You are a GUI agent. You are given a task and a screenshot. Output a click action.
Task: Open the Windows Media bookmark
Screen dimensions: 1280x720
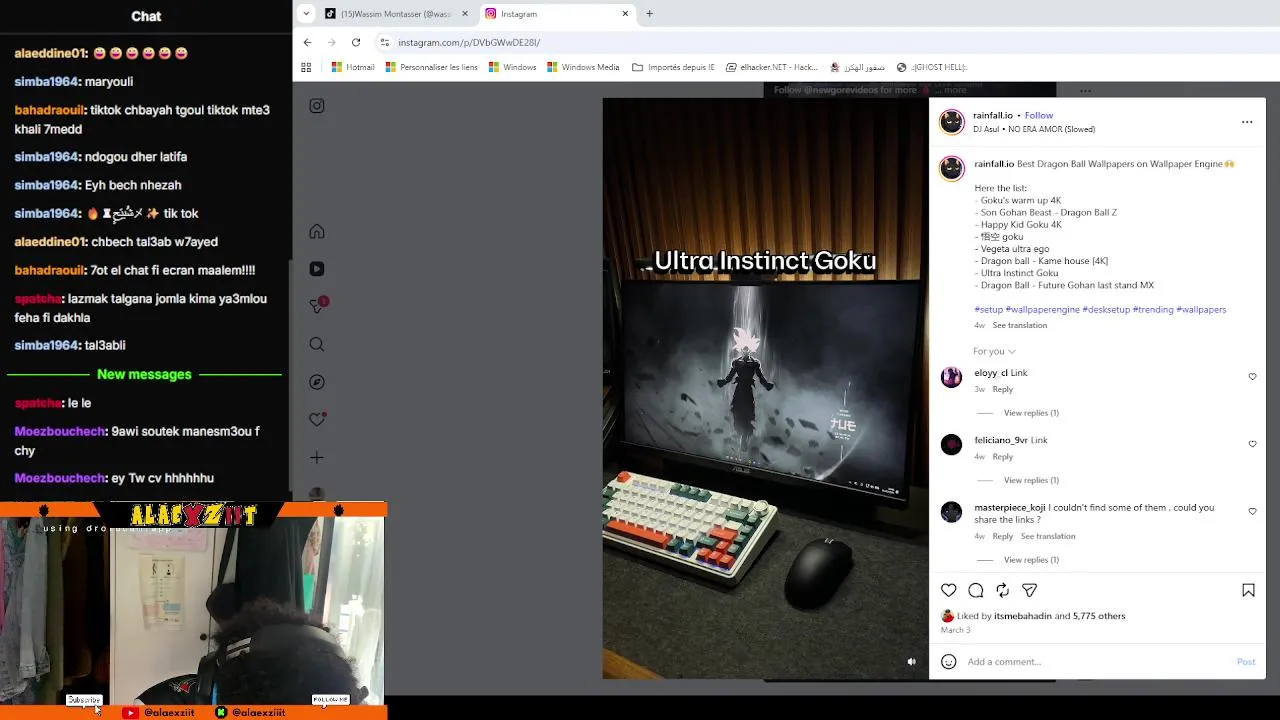coord(583,67)
